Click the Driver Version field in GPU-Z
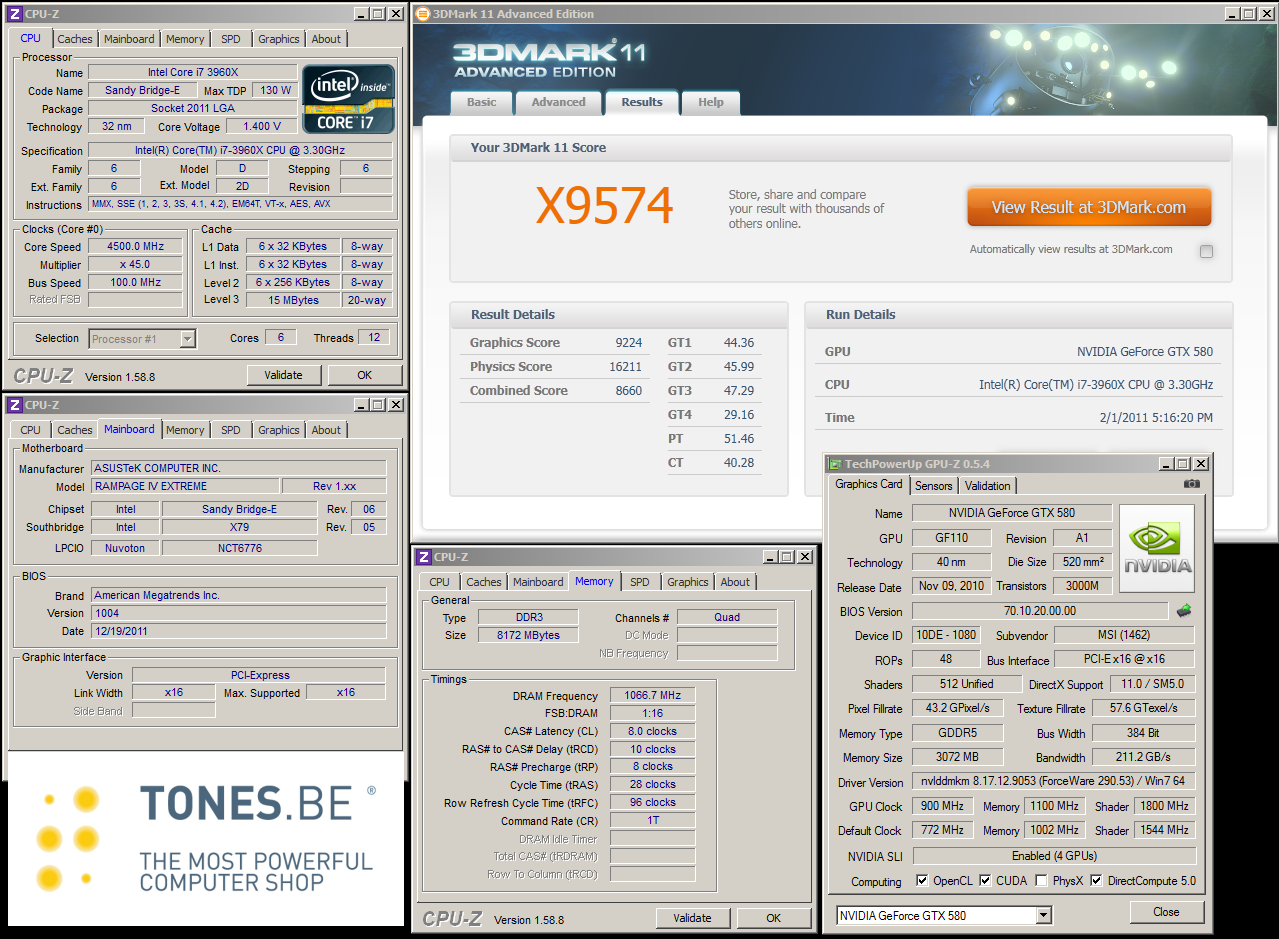1279x939 pixels. click(1054, 781)
